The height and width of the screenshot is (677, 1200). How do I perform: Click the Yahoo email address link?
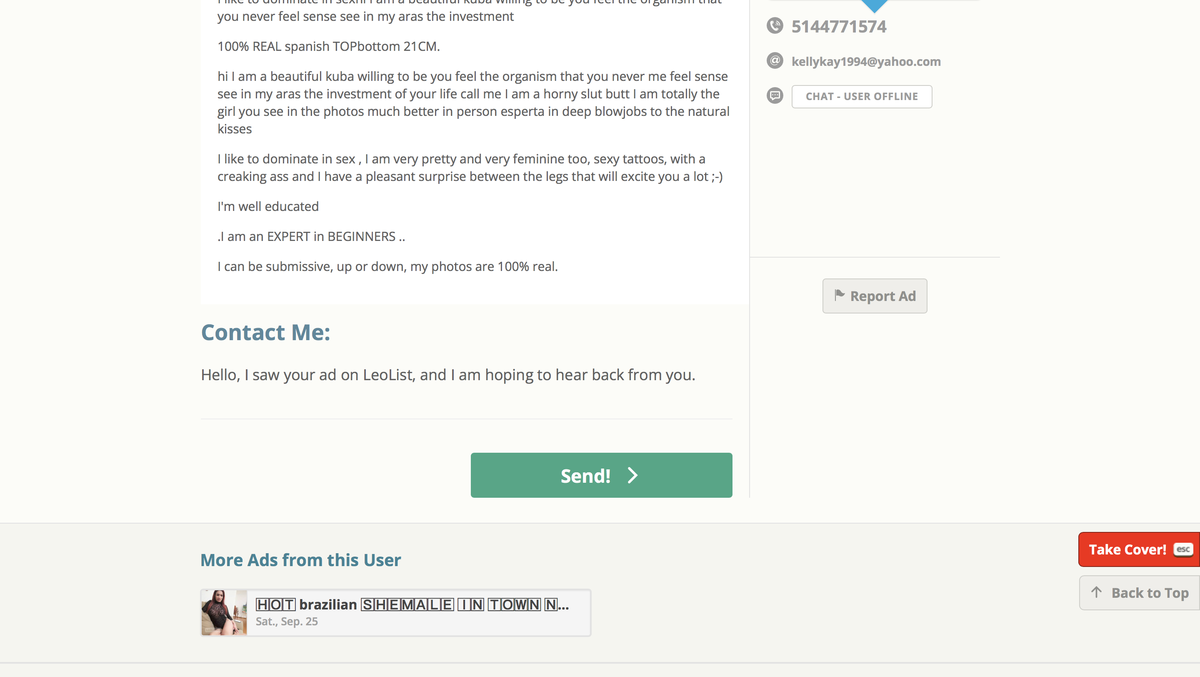coord(866,61)
